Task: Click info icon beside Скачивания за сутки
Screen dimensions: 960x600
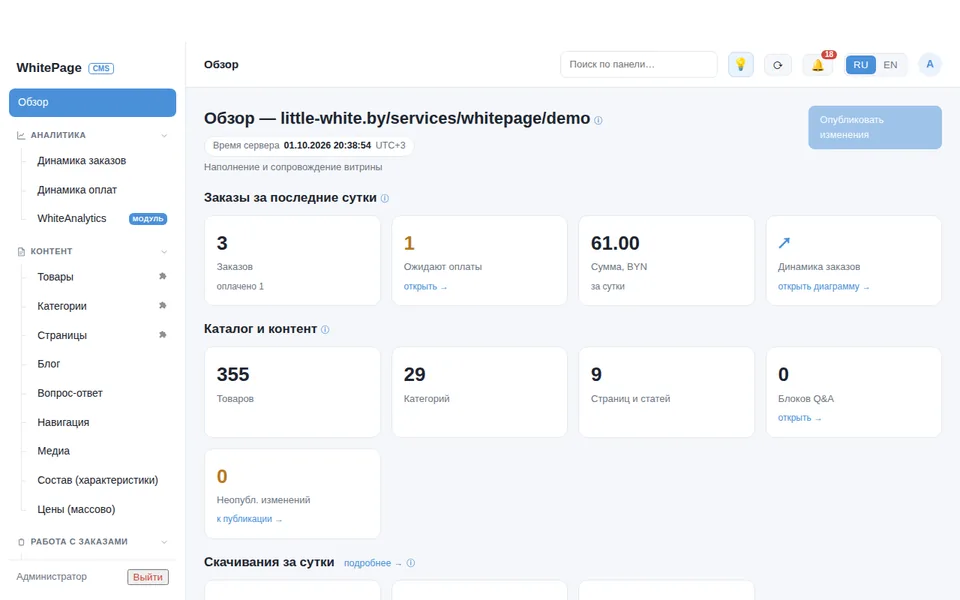Action: click(411, 563)
